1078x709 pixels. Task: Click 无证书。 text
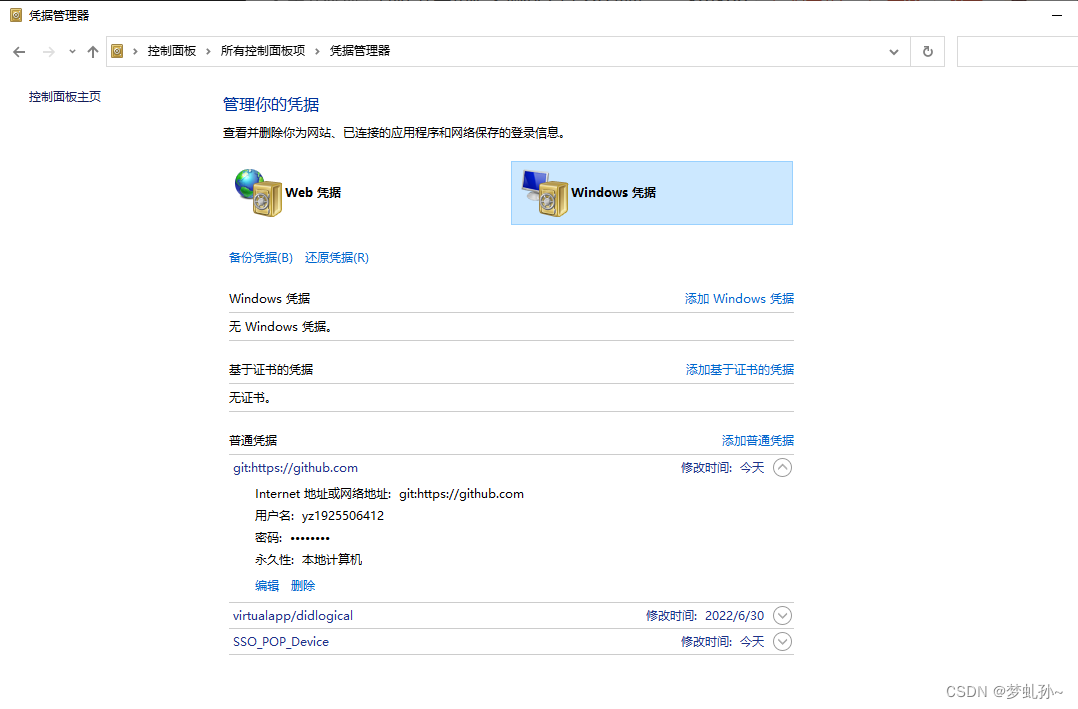(250, 397)
